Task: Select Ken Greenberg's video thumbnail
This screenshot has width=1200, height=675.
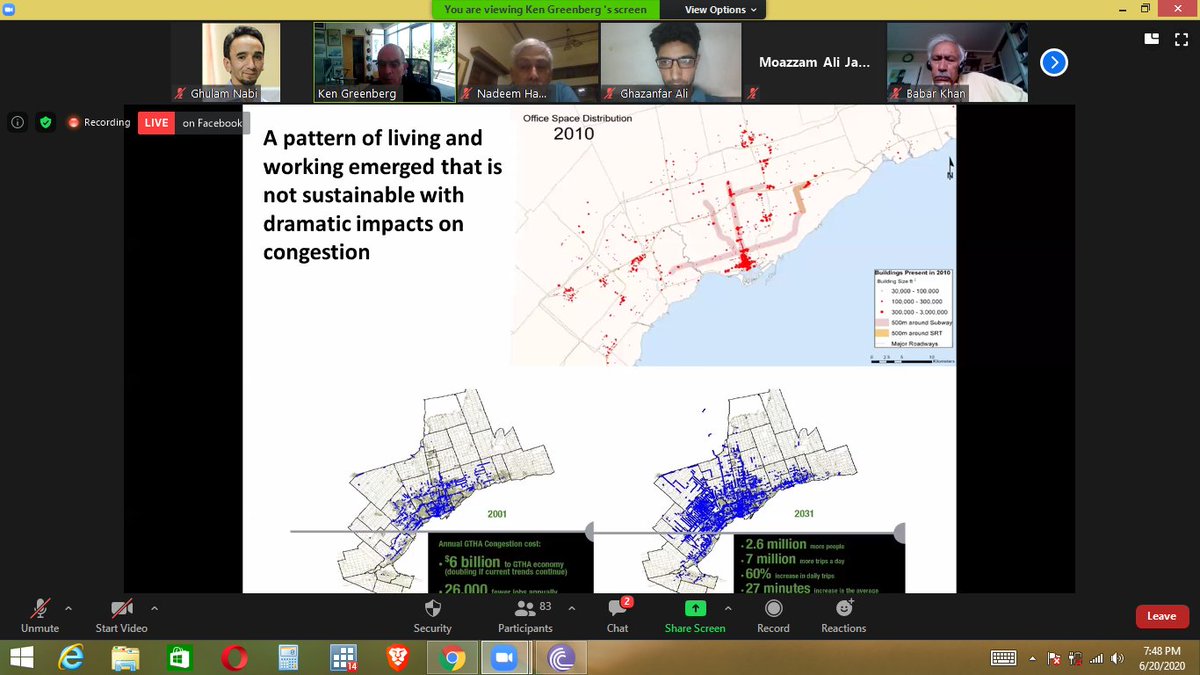Action: pos(385,62)
